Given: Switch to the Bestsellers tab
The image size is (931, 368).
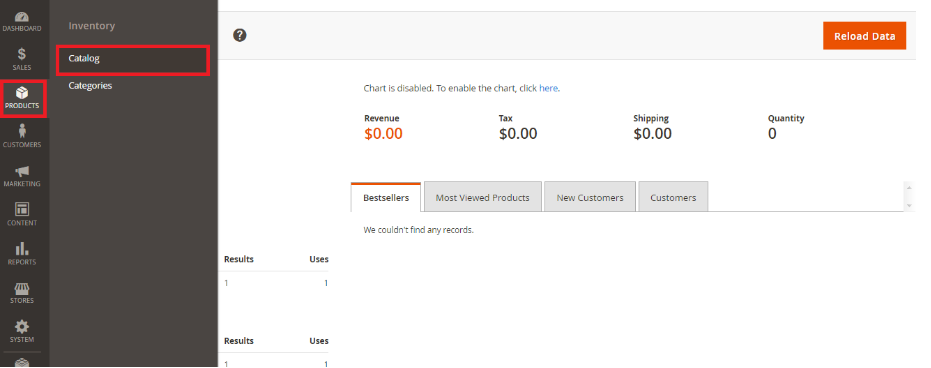Looking at the screenshot, I should coord(386,198).
